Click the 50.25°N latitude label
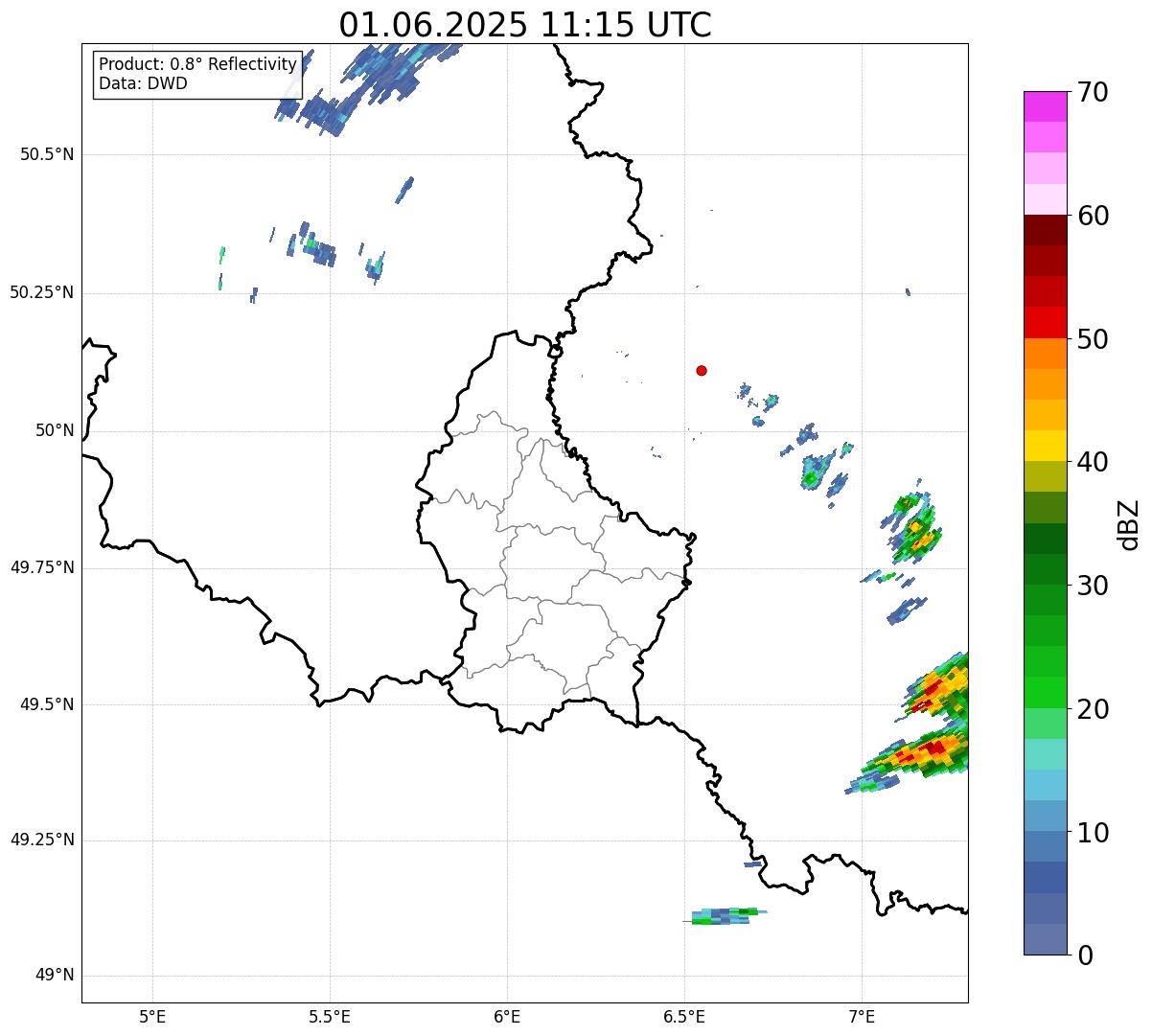Image resolution: width=1152 pixels, height=1036 pixels. coord(41,292)
